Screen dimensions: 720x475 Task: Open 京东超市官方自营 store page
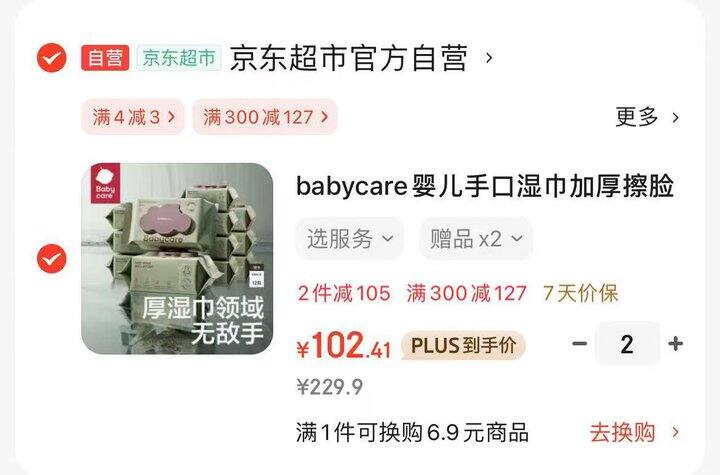349,58
